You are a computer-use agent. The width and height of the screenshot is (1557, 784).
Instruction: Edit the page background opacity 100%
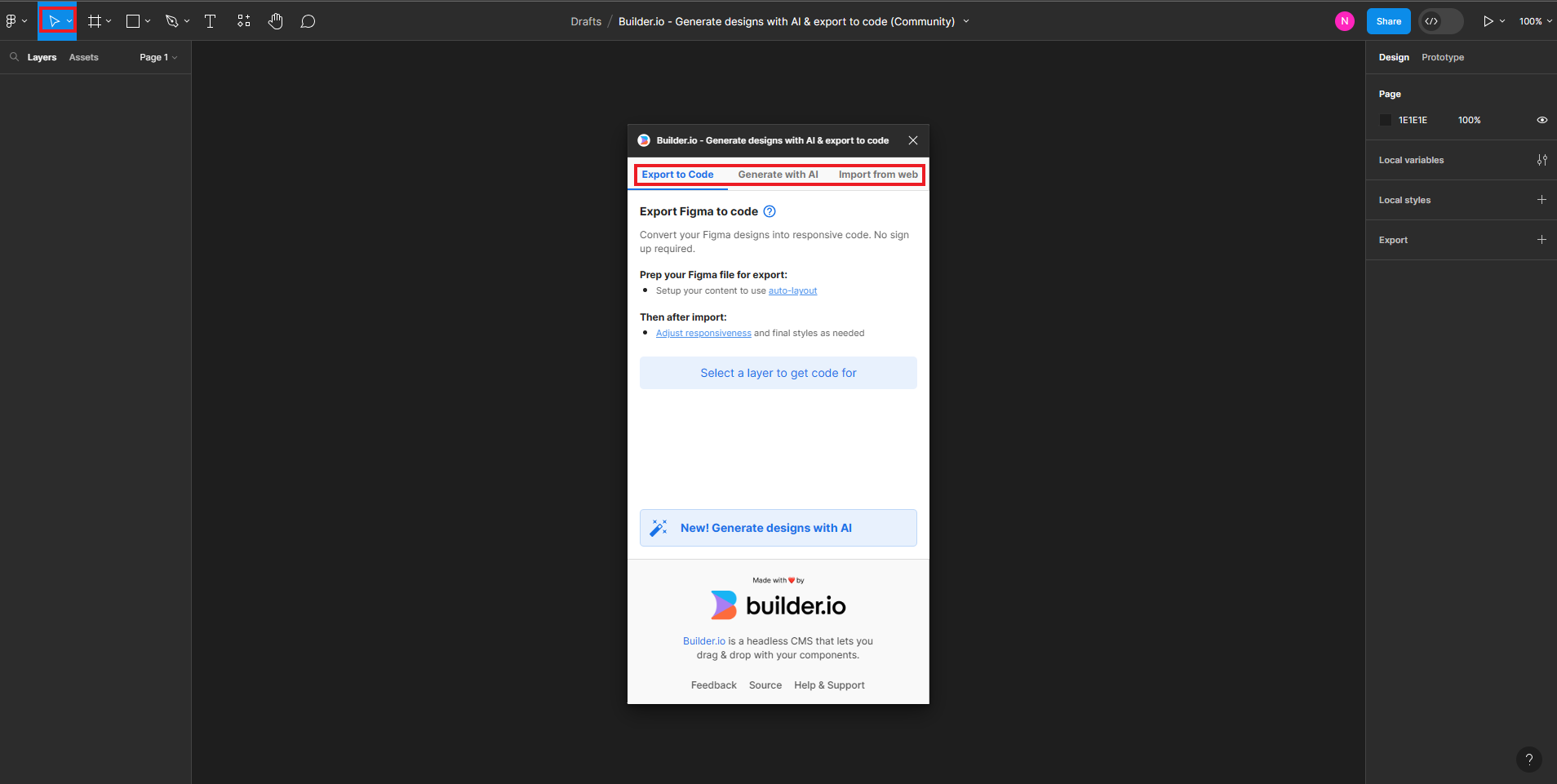click(x=1469, y=120)
